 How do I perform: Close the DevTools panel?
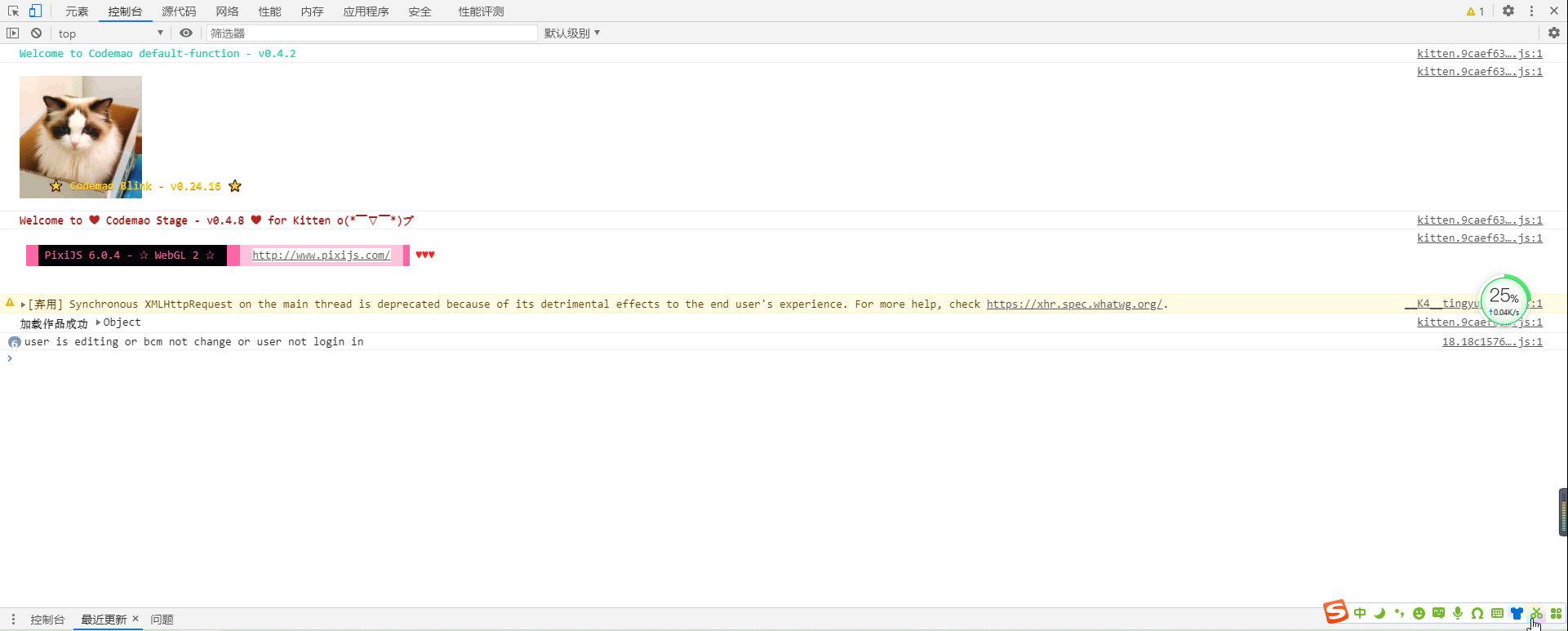pyautogui.click(x=1554, y=11)
